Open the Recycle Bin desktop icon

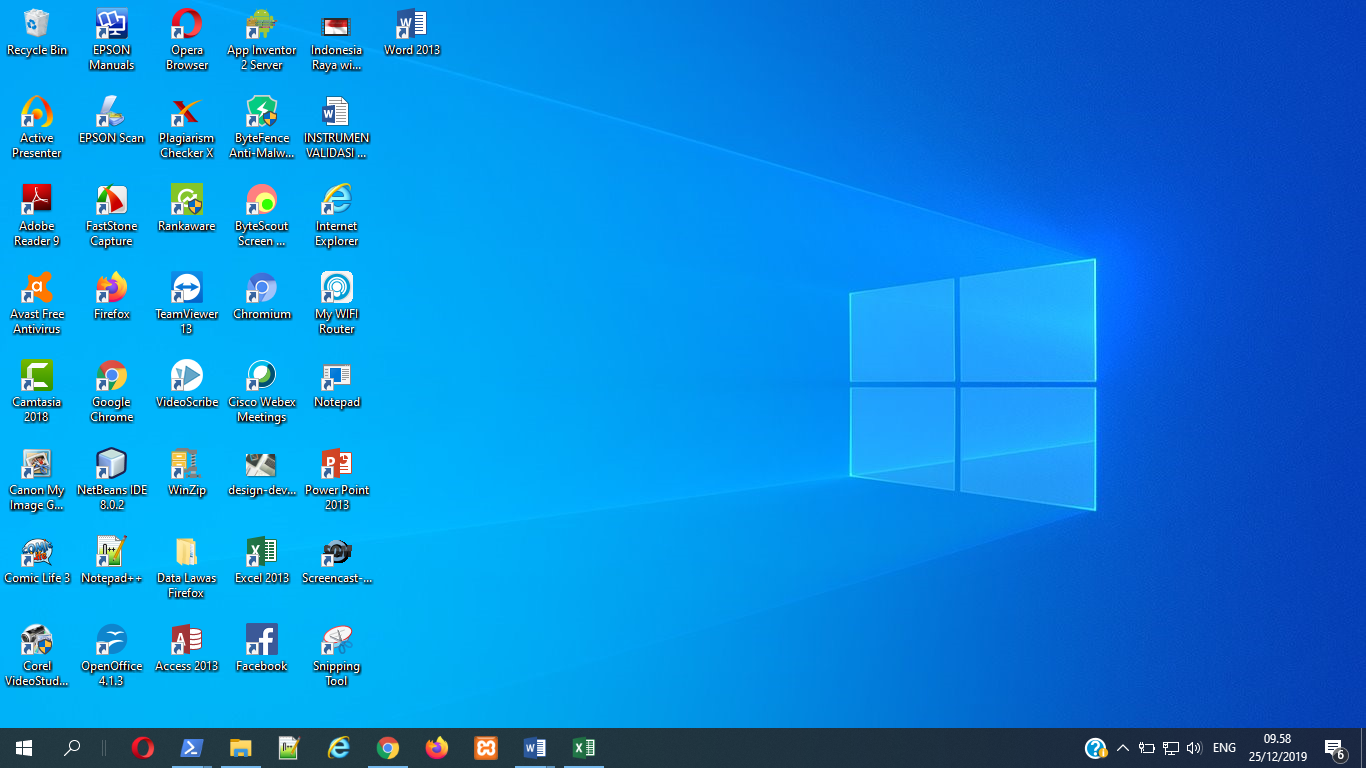pos(37,32)
